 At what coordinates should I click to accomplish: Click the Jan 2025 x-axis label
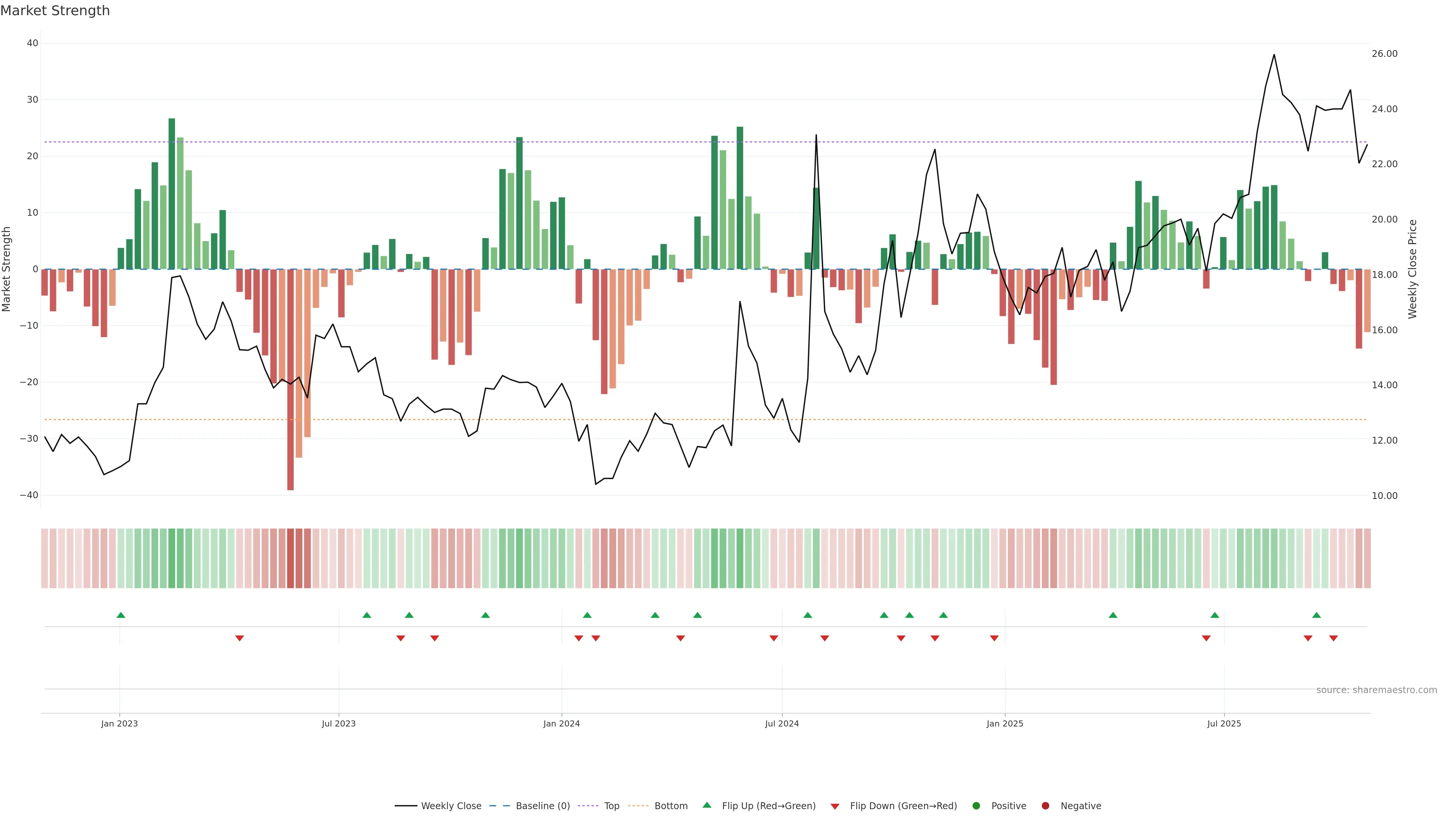1004,723
